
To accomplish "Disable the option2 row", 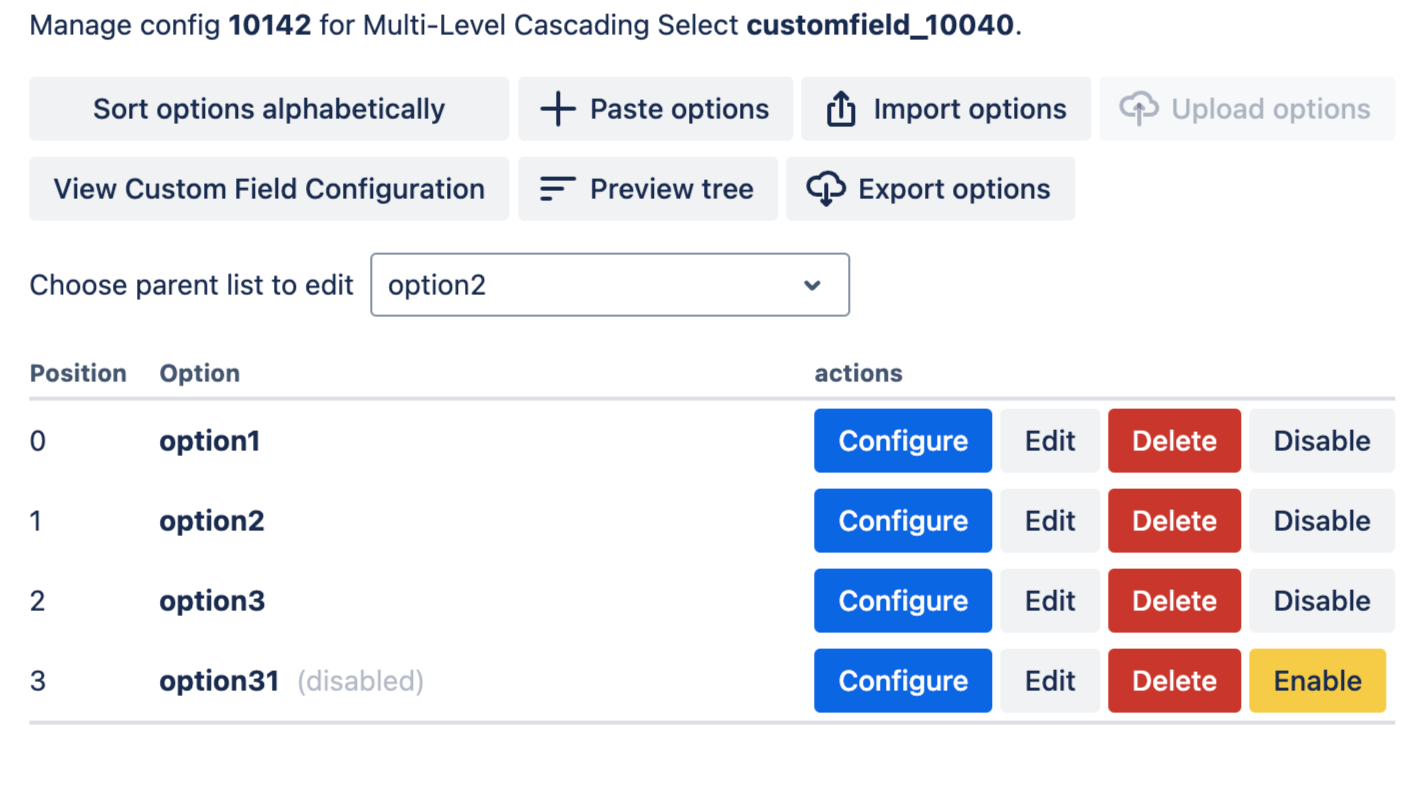I will click(1321, 521).
